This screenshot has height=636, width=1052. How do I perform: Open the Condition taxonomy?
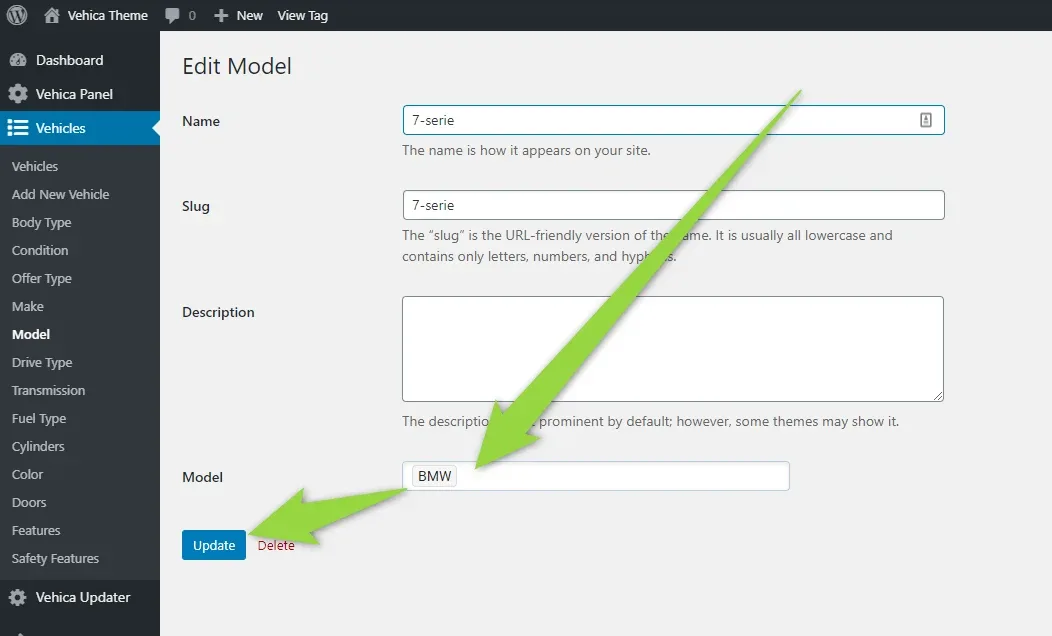click(40, 250)
